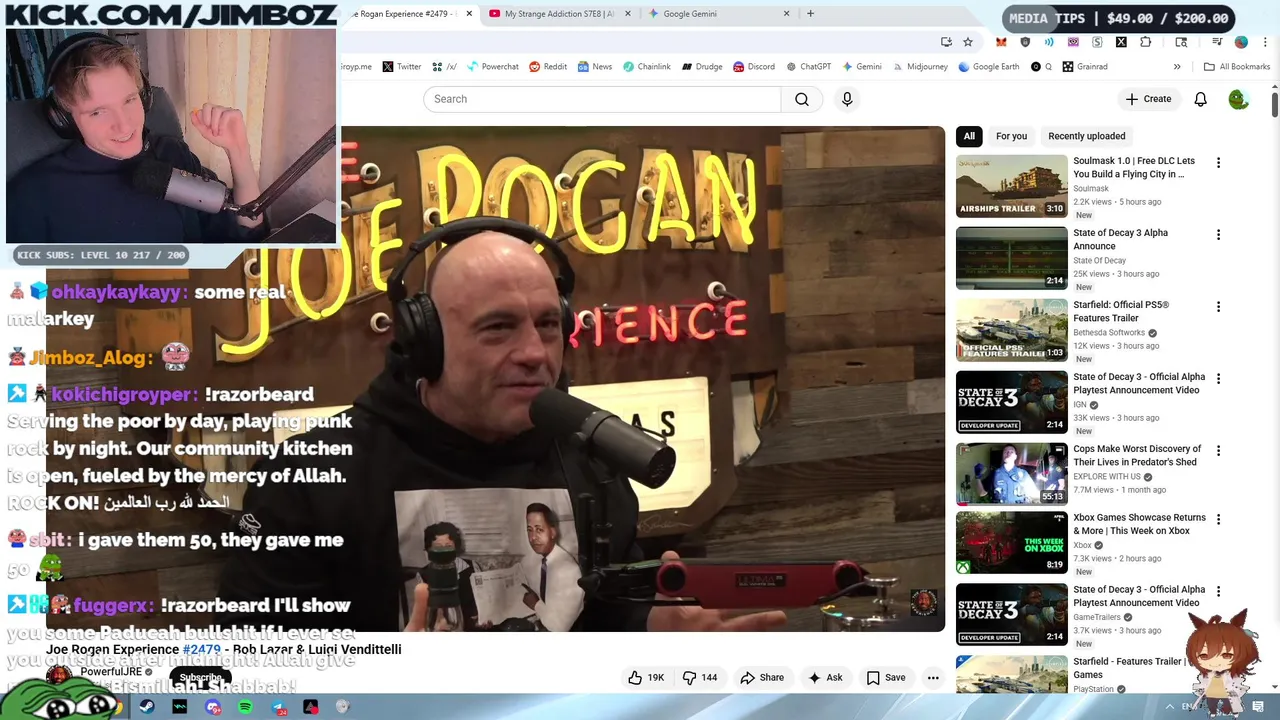Open more actions ellipsis under video

[933, 677]
